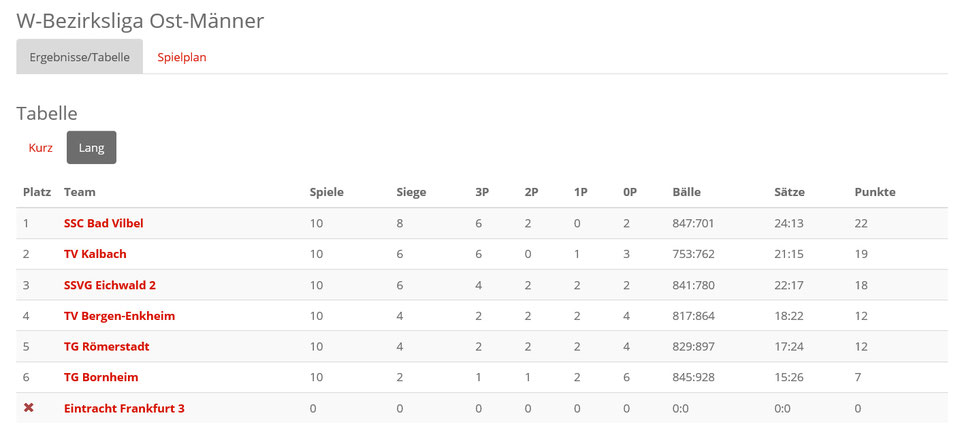This screenshot has width=960, height=435.
Task: Open the SSC Bad Vilbel team link
Action: pyautogui.click(x=103, y=223)
